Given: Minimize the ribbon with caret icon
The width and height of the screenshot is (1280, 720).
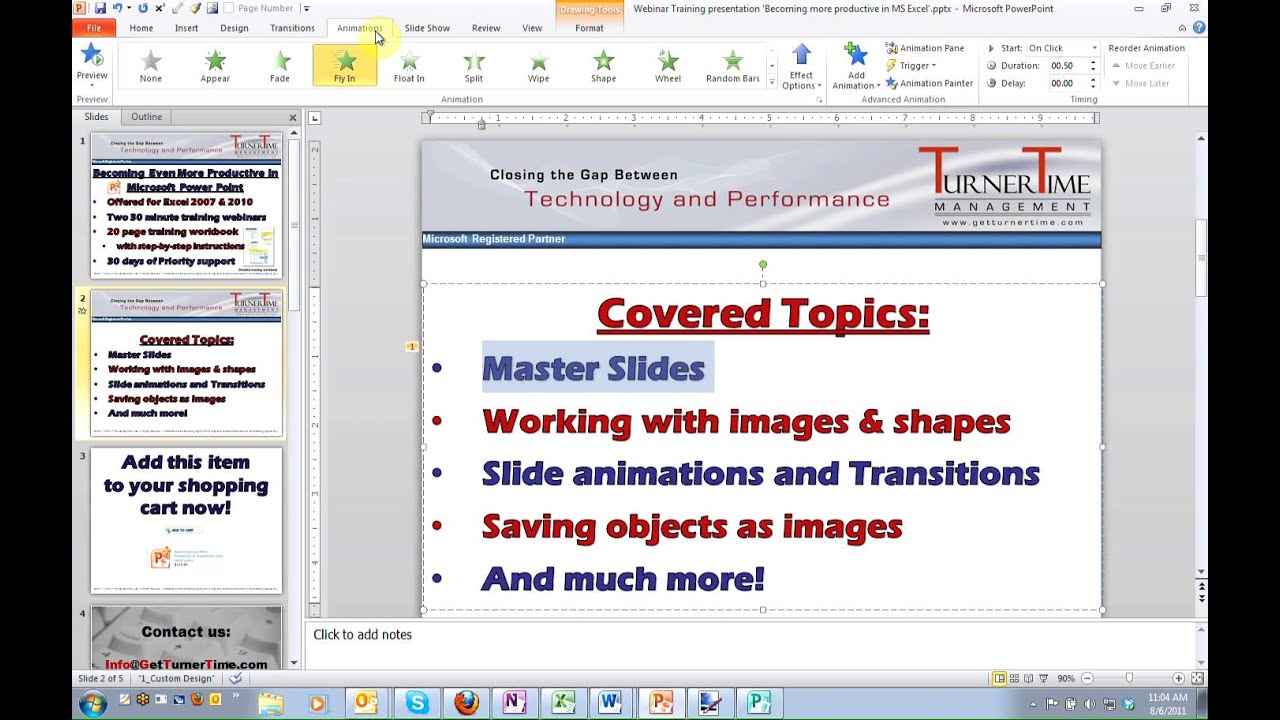Looking at the screenshot, I should pos(1182,28).
